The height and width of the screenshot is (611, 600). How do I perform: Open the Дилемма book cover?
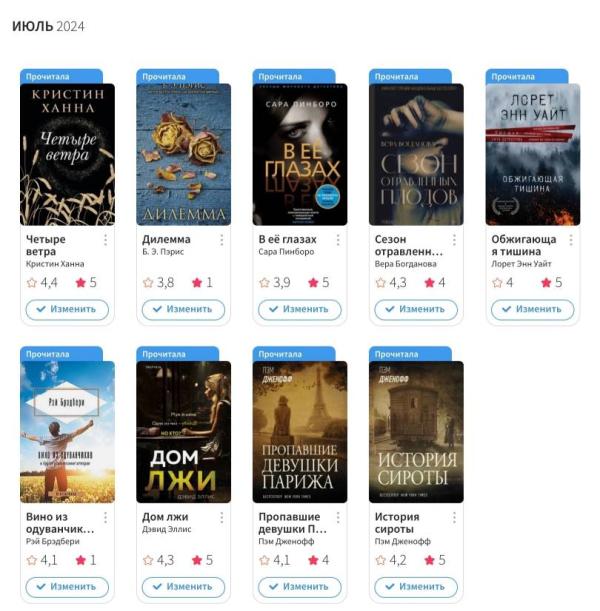pos(184,154)
